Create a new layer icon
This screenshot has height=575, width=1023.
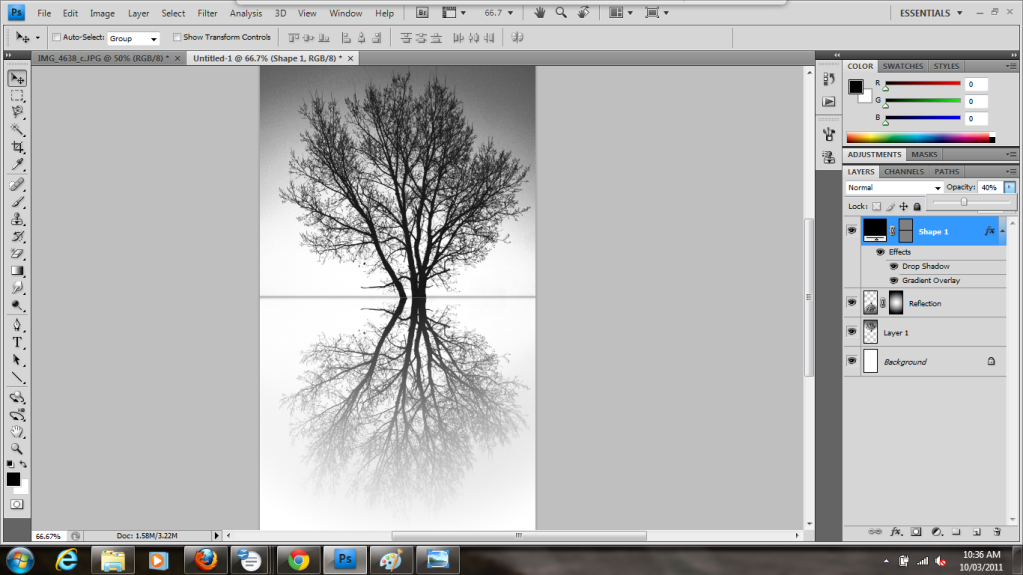click(x=977, y=532)
